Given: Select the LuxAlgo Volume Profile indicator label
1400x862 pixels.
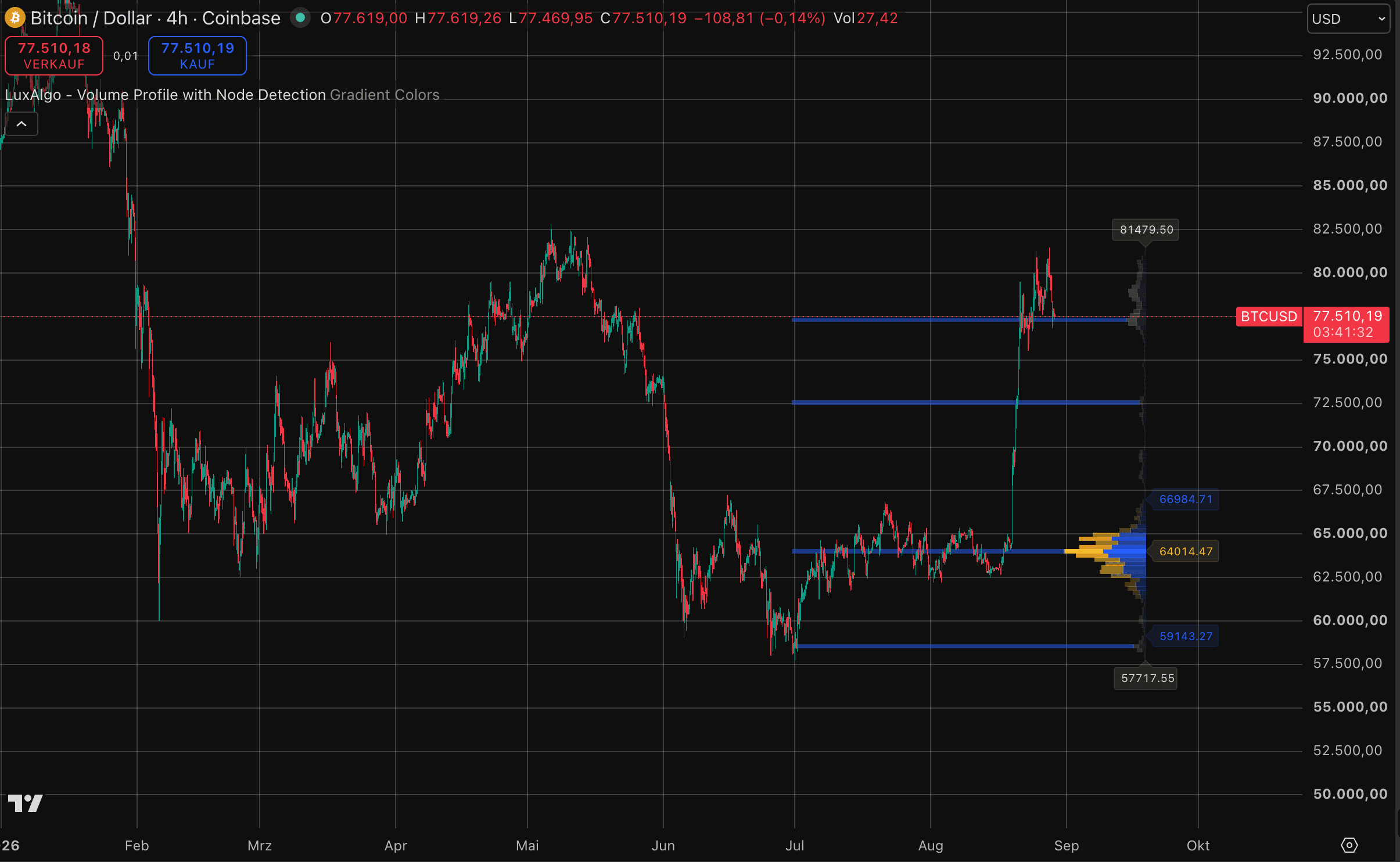Looking at the screenshot, I should (166, 95).
